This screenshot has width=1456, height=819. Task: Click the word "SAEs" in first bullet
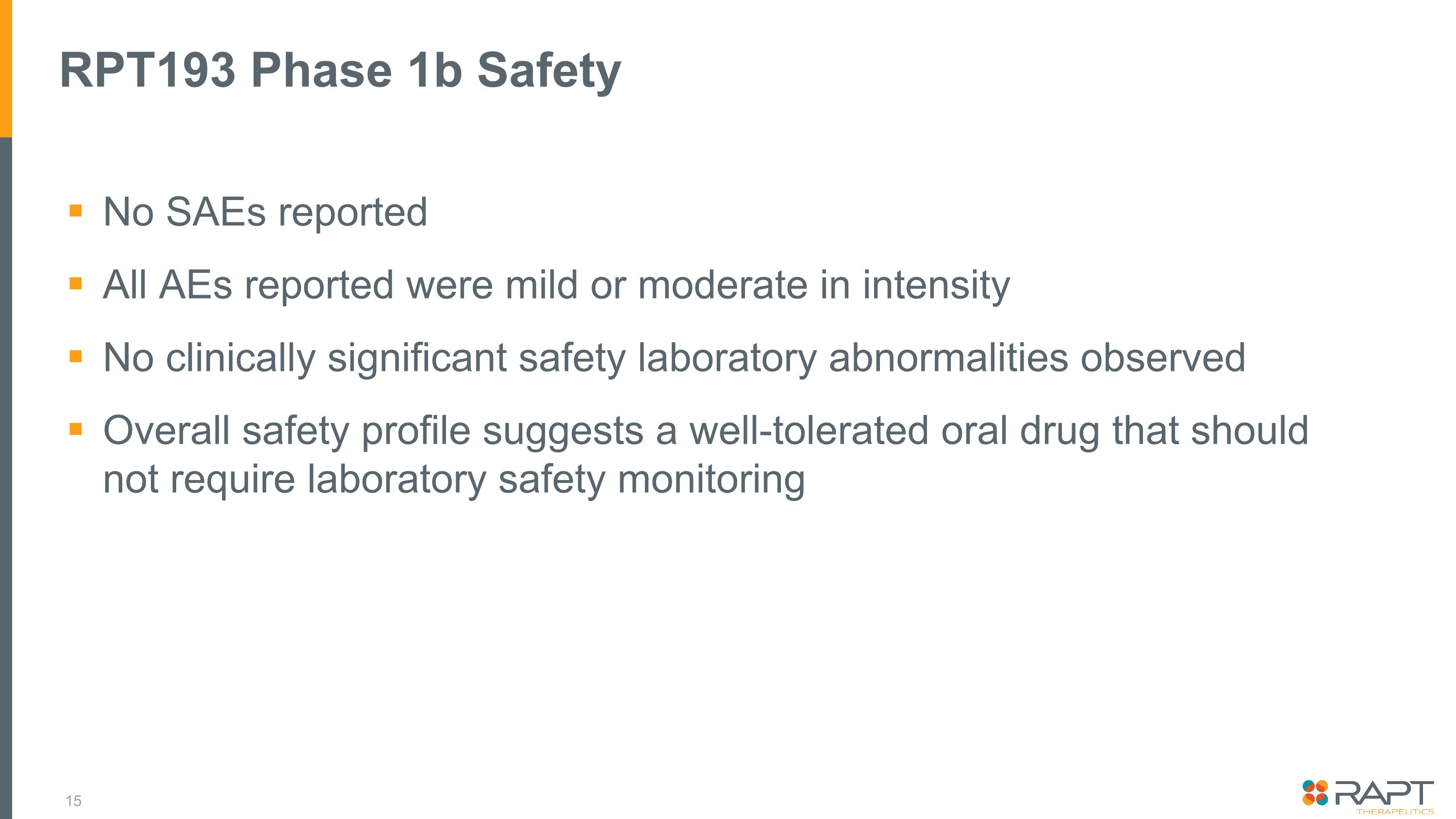[215, 212]
